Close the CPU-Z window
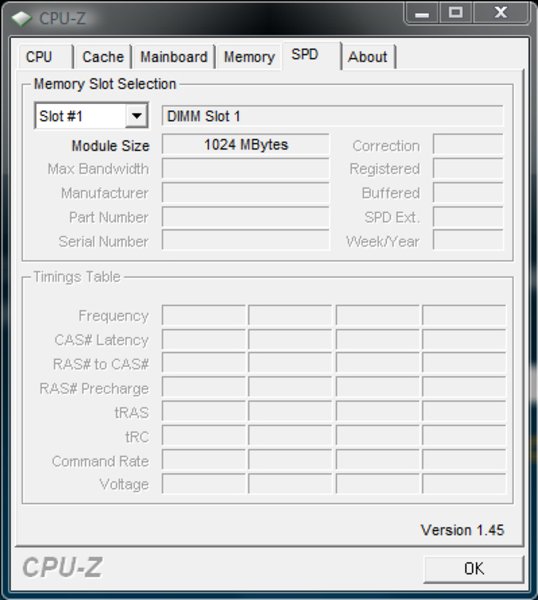 pos(501,13)
